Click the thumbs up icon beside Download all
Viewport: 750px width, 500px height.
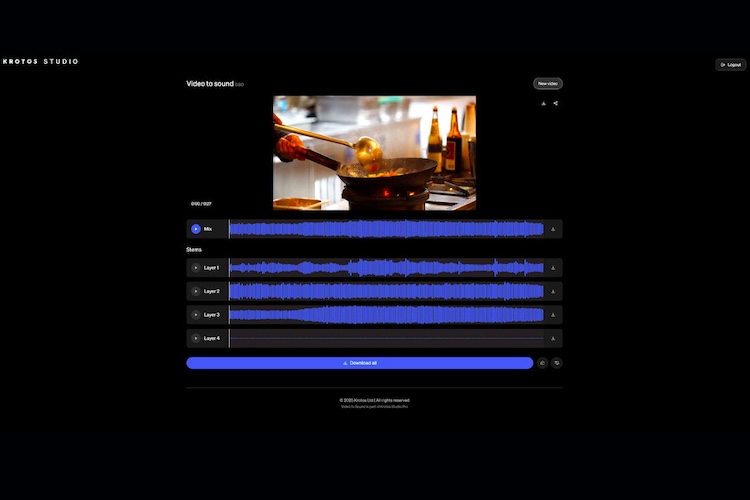tap(542, 363)
